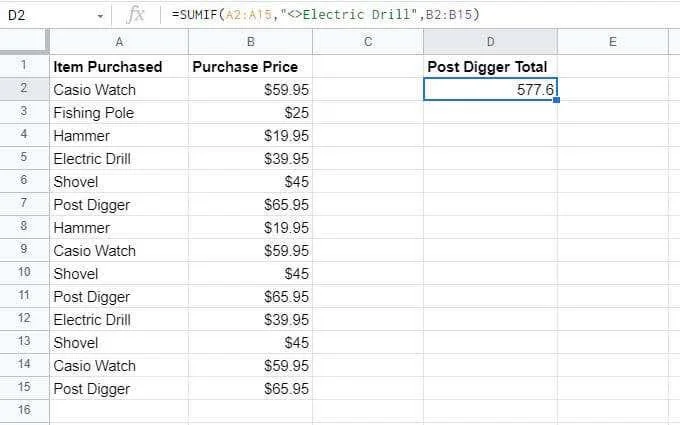Select Hammer in row 4
Image resolution: width=680 pixels, height=425 pixels.
click(x=119, y=135)
